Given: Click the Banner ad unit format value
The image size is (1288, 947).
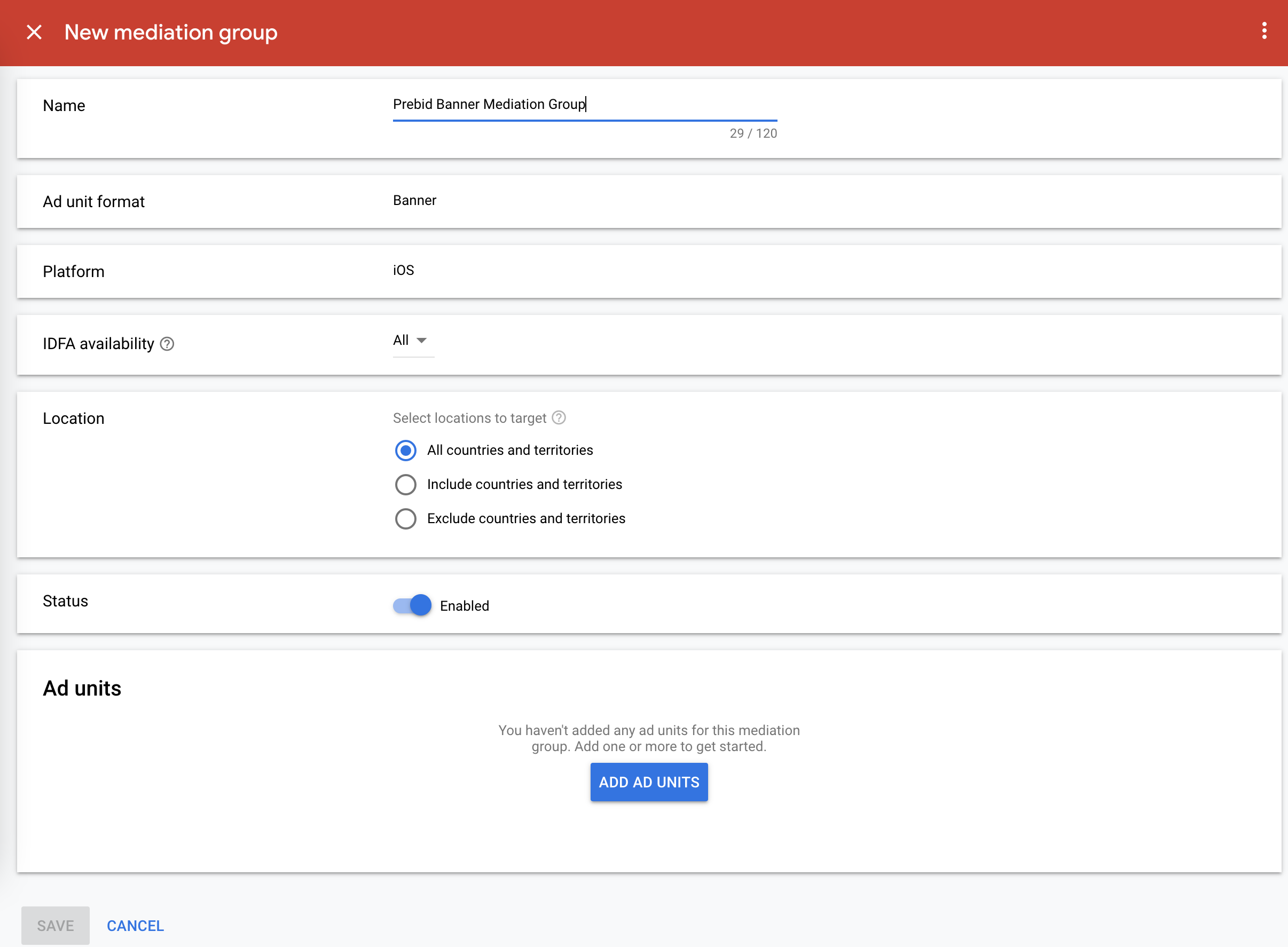Looking at the screenshot, I should point(414,200).
